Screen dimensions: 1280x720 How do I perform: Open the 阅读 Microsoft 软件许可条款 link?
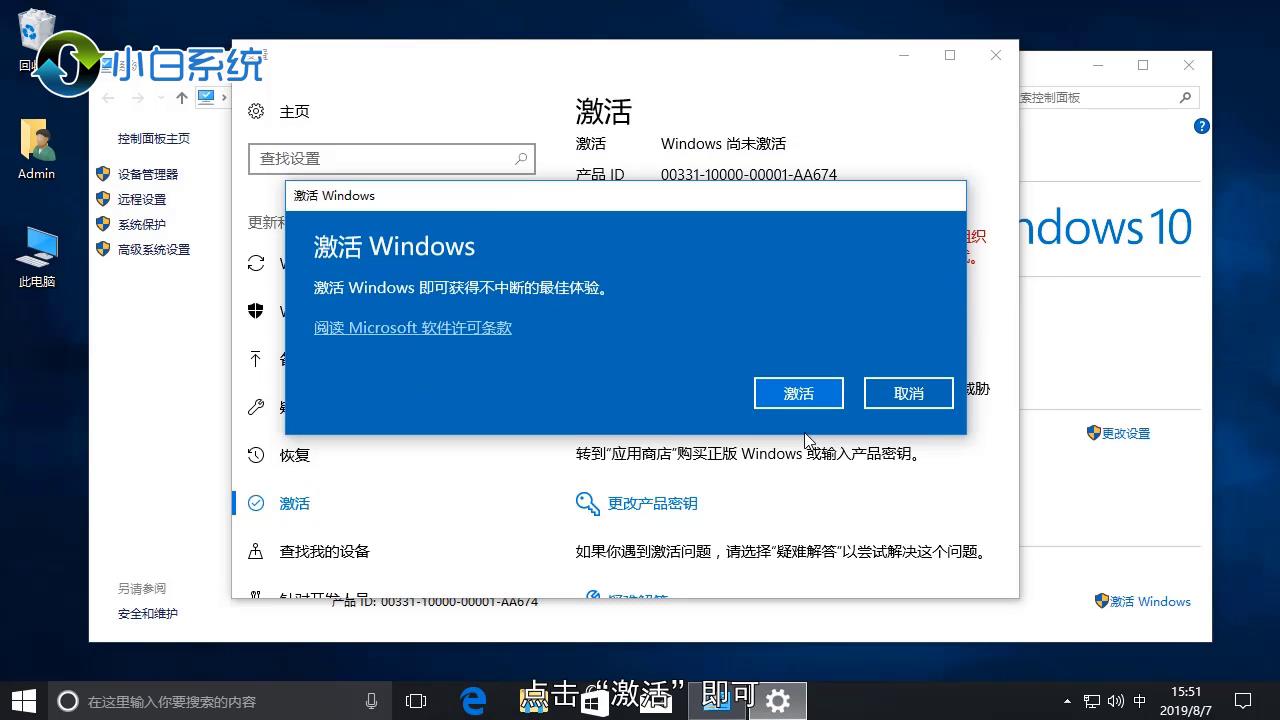pos(413,327)
